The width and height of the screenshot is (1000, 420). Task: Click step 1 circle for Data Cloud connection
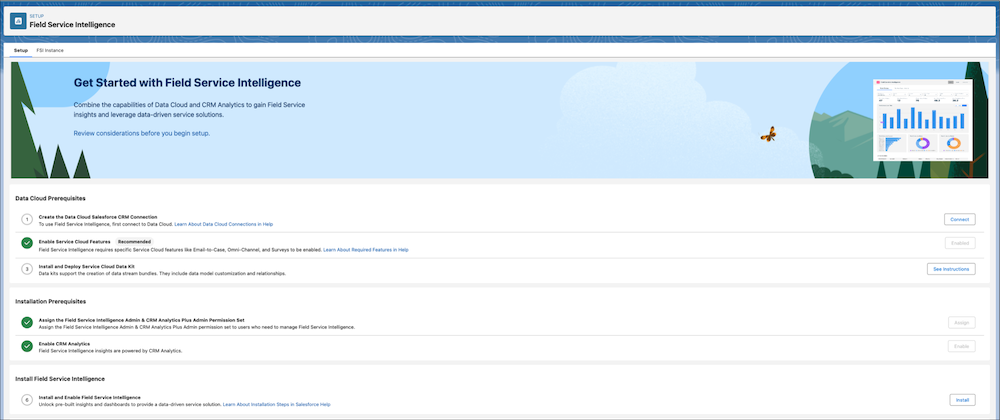click(27, 219)
